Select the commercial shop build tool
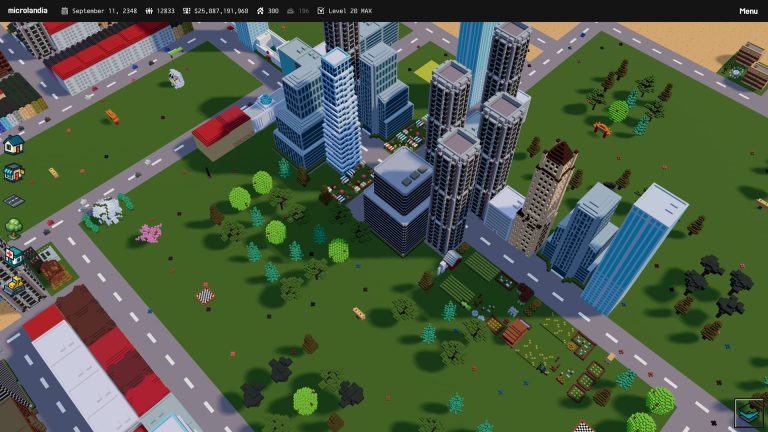Viewport: 768px width, 432px height. click(13, 172)
